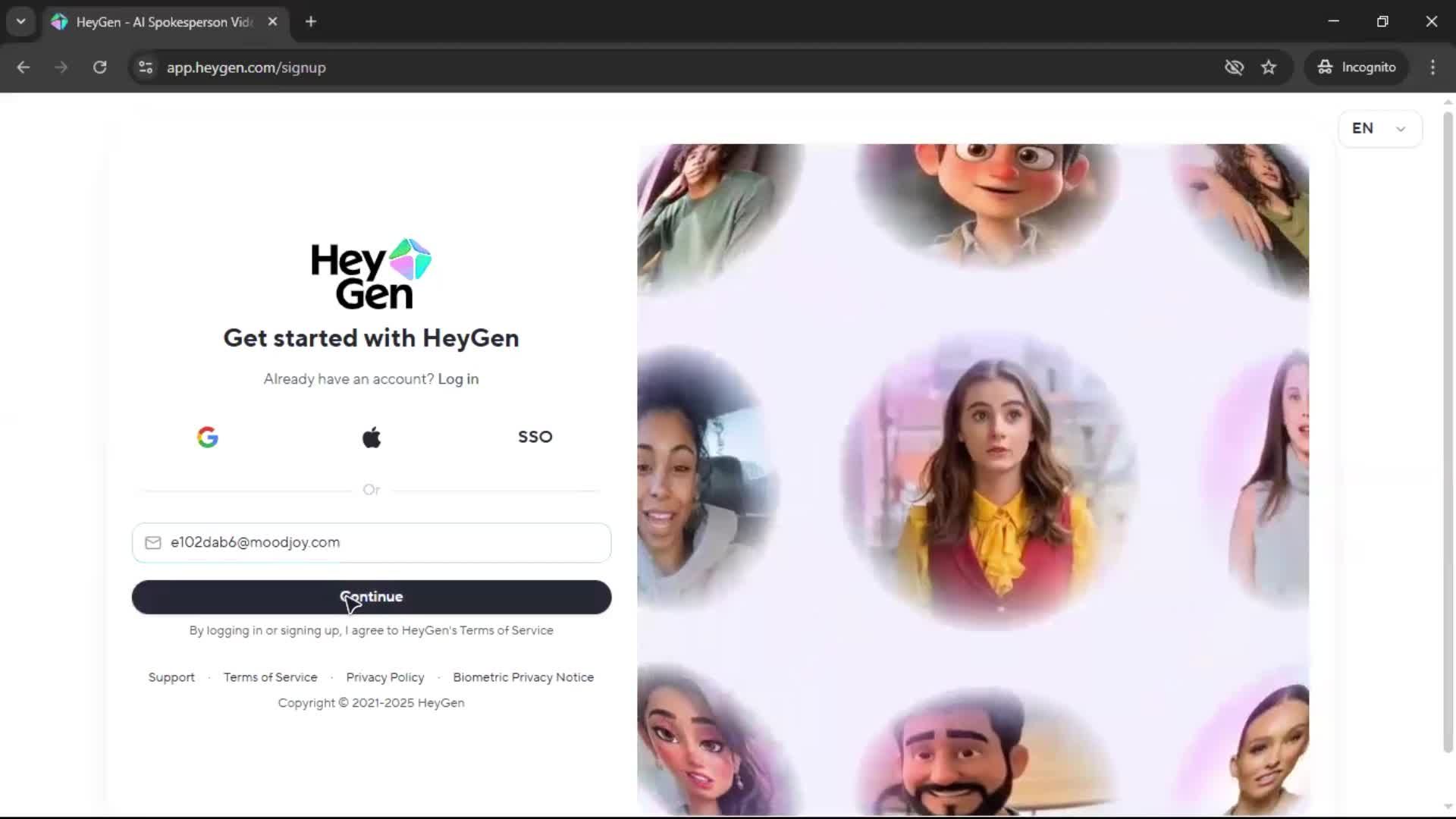This screenshot has width=1456, height=819.
Task: Follow the Log in link
Action: tap(458, 378)
